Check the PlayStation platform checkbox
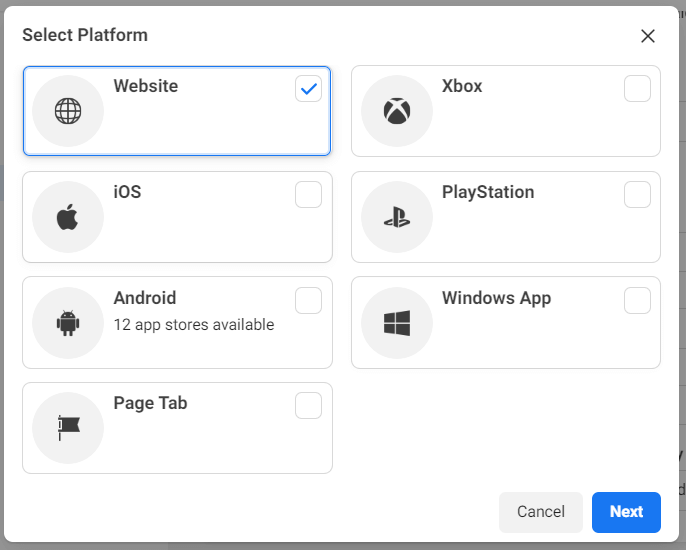The image size is (686, 550). (637, 195)
